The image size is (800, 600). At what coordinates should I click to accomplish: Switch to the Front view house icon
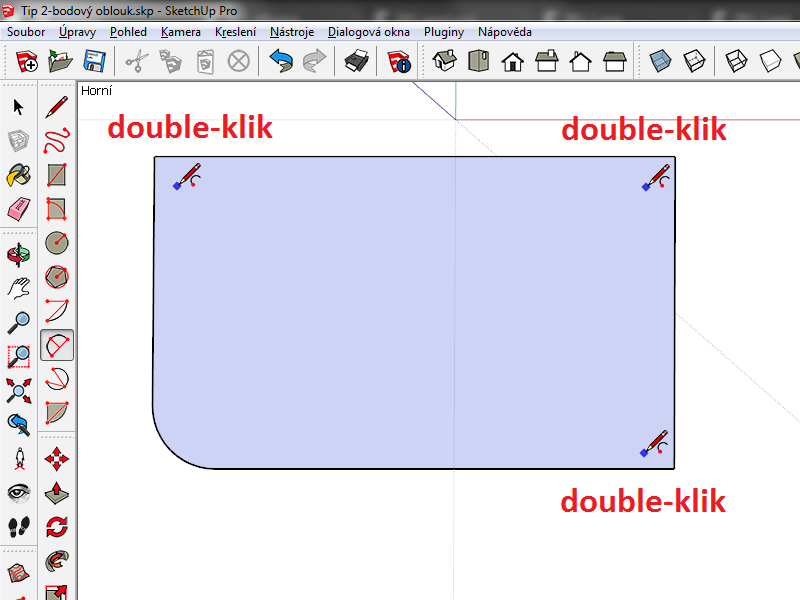pos(513,62)
